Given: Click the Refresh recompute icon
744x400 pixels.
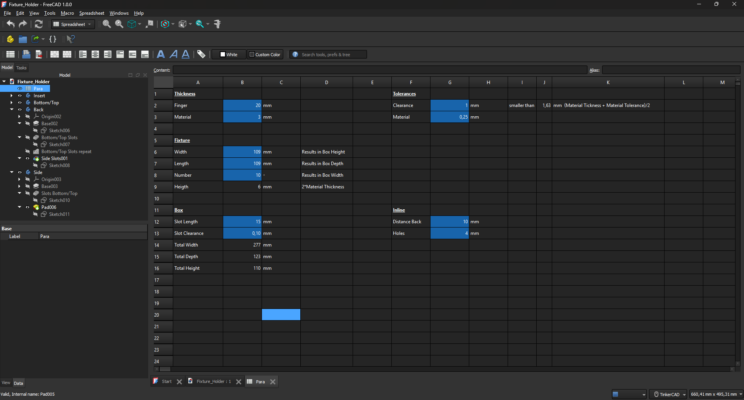Looking at the screenshot, I should (38, 24).
